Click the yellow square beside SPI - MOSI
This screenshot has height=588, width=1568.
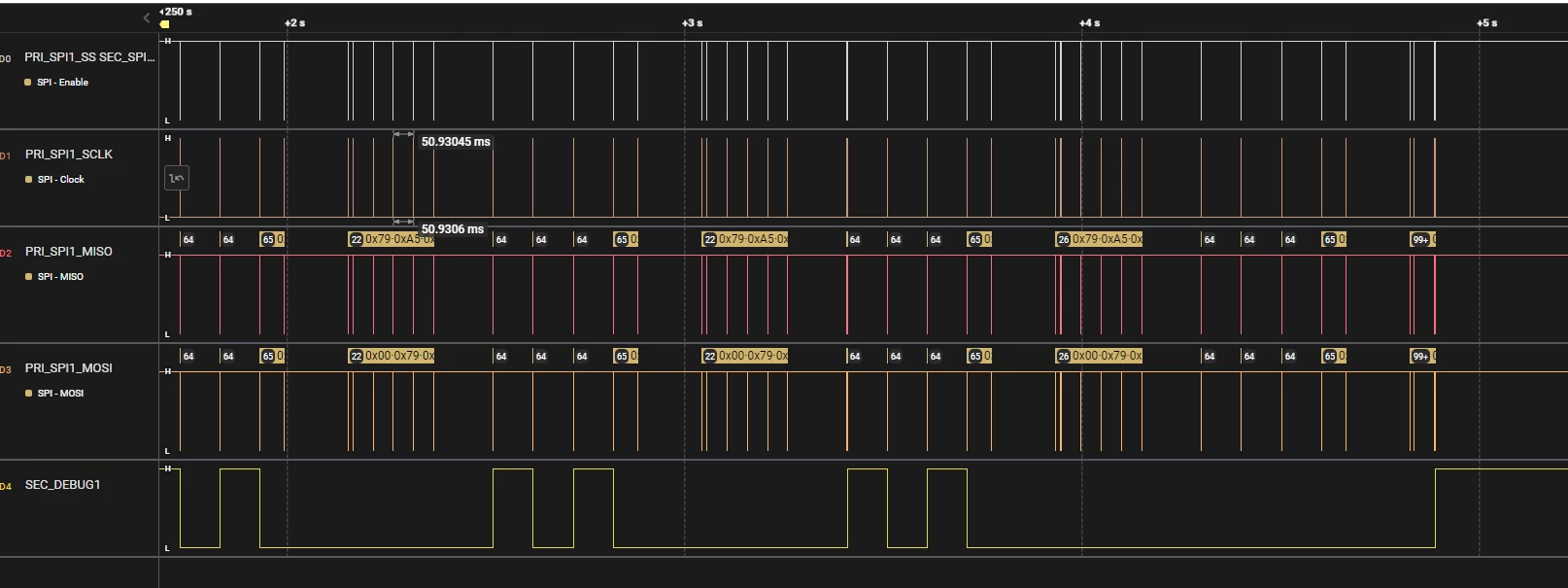click(28, 394)
